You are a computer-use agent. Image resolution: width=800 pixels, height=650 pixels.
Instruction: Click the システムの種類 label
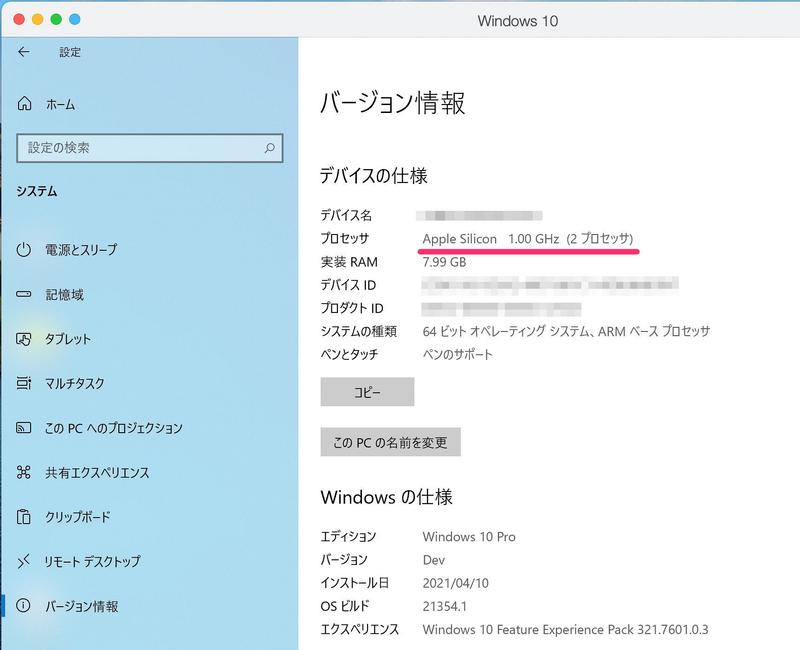click(359, 332)
